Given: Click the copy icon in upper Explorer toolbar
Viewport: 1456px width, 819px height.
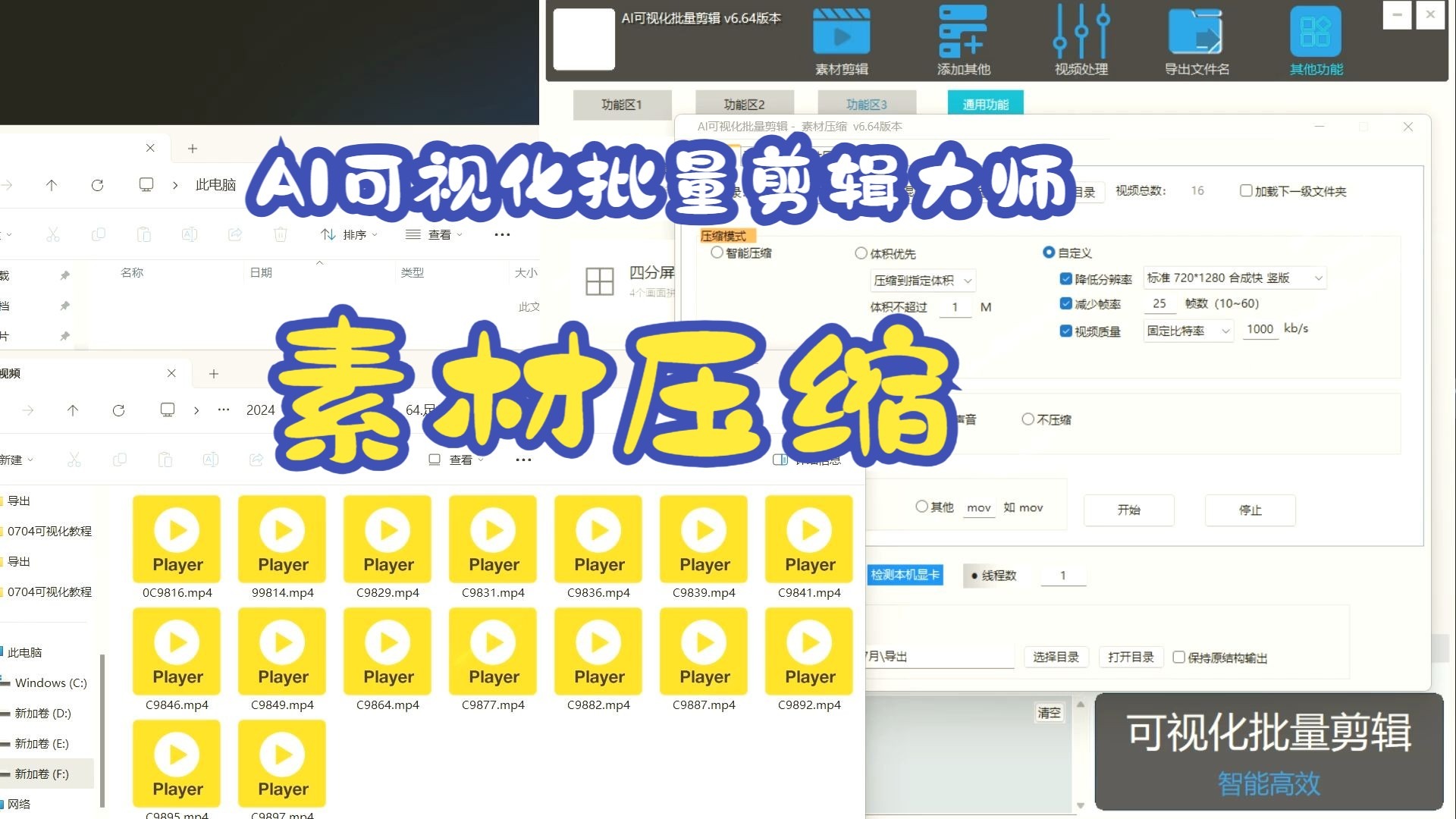Looking at the screenshot, I should tap(98, 234).
